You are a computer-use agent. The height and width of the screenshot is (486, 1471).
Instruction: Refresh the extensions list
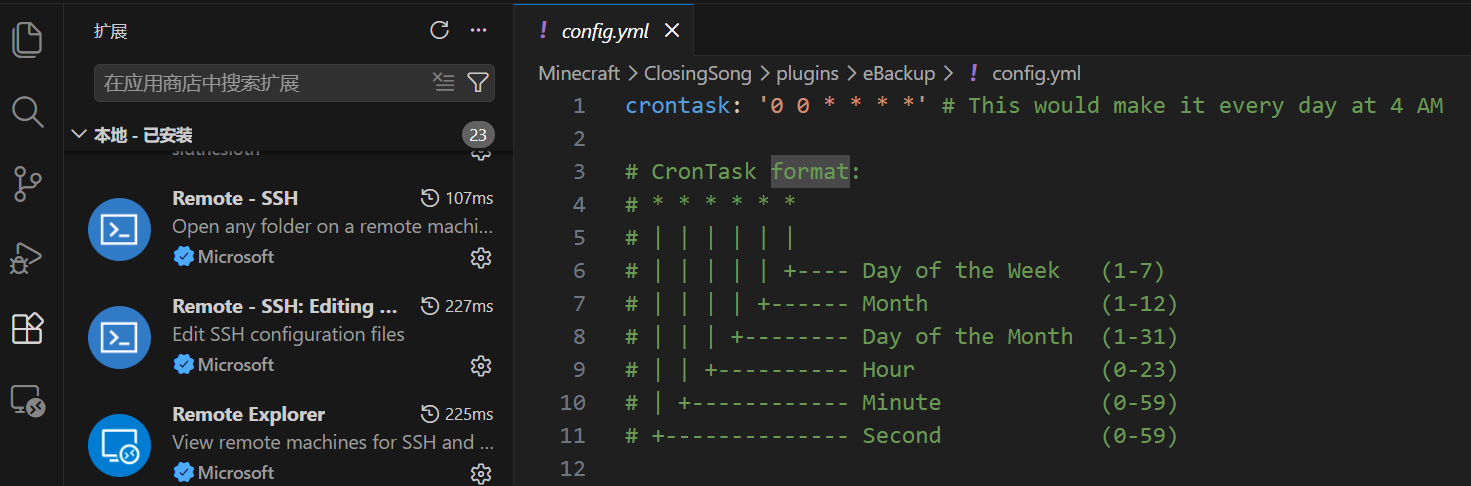pyautogui.click(x=439, y=30)
